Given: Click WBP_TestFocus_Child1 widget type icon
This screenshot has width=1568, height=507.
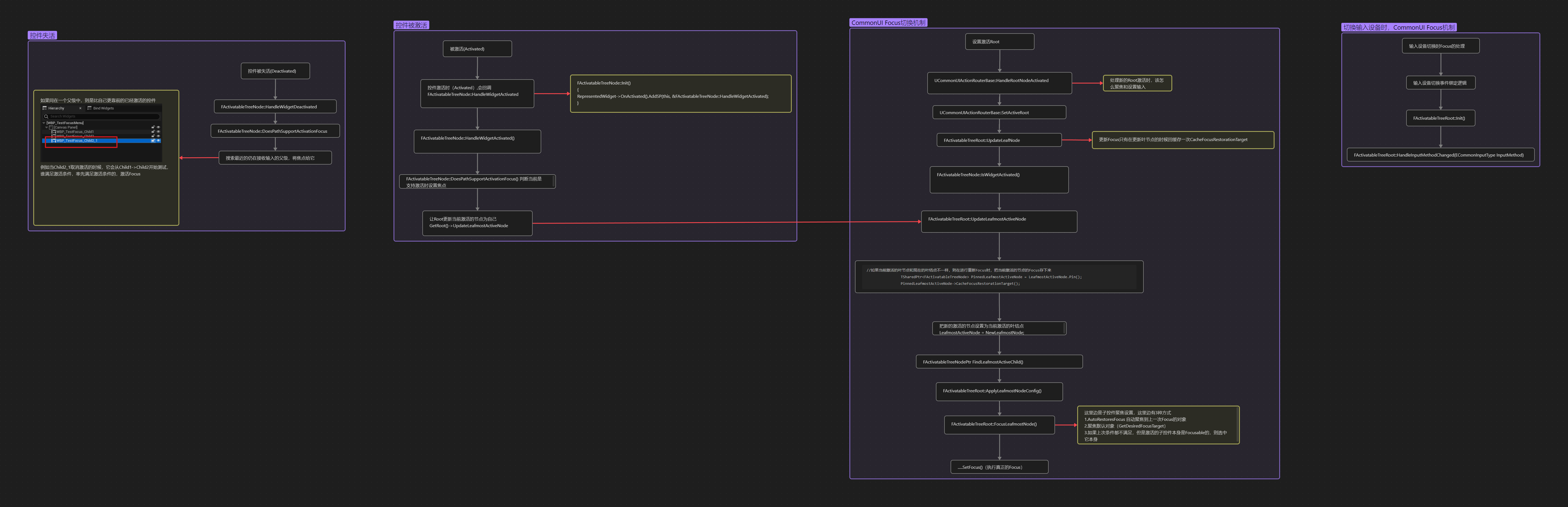Looking at the screenshot, I should click(x=54, y=132).
